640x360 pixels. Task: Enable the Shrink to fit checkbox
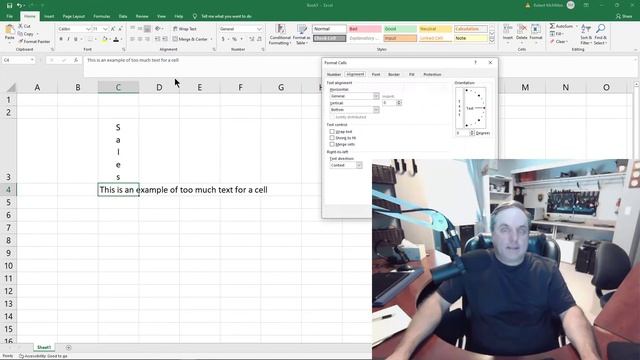point(332,138)
